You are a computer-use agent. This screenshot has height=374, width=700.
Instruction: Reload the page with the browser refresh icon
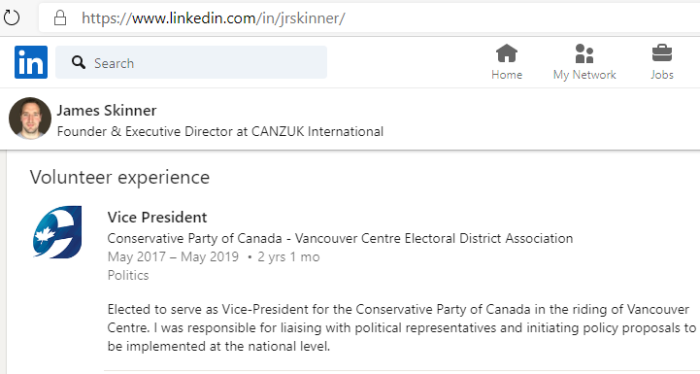[x=12, y=18]
